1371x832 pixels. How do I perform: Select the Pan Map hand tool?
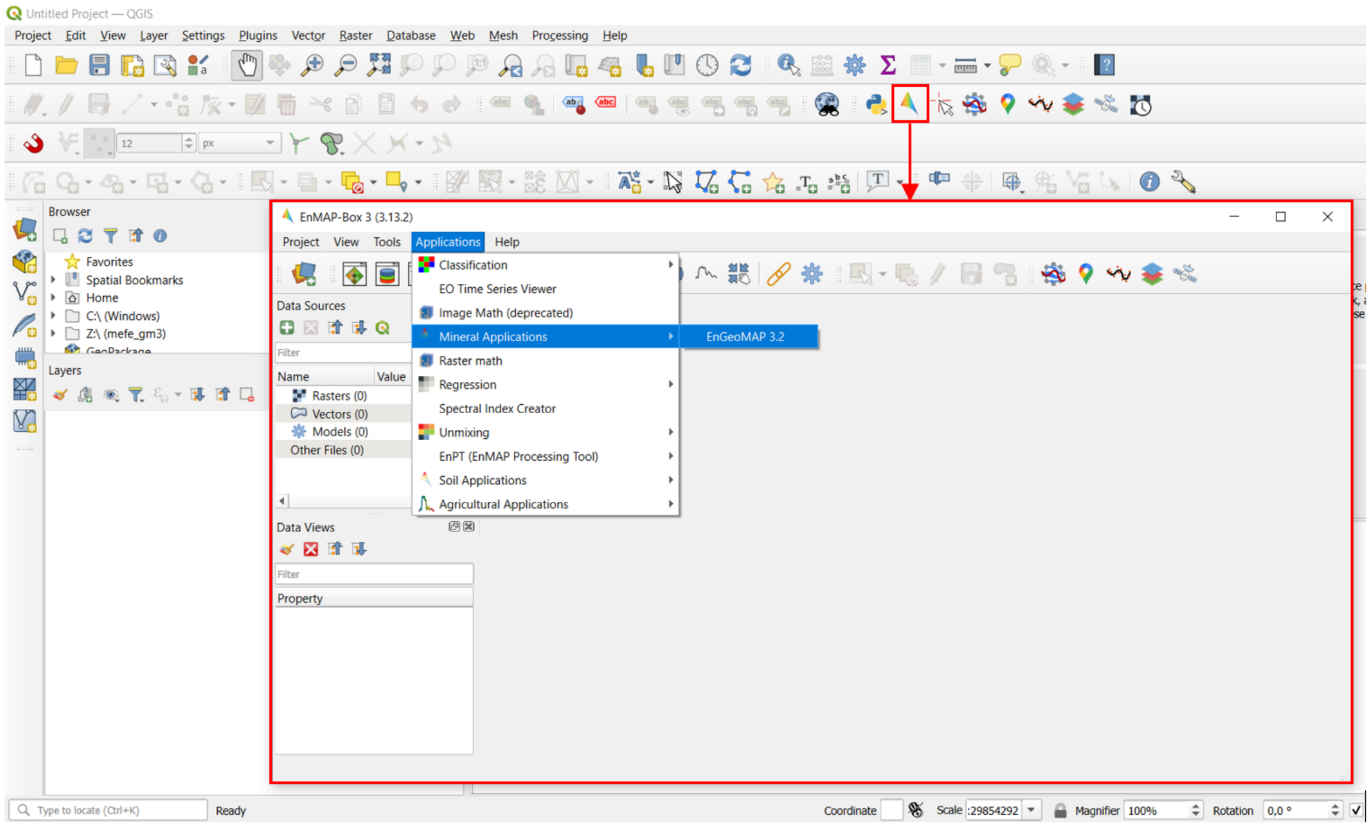[x=247, y=66]
